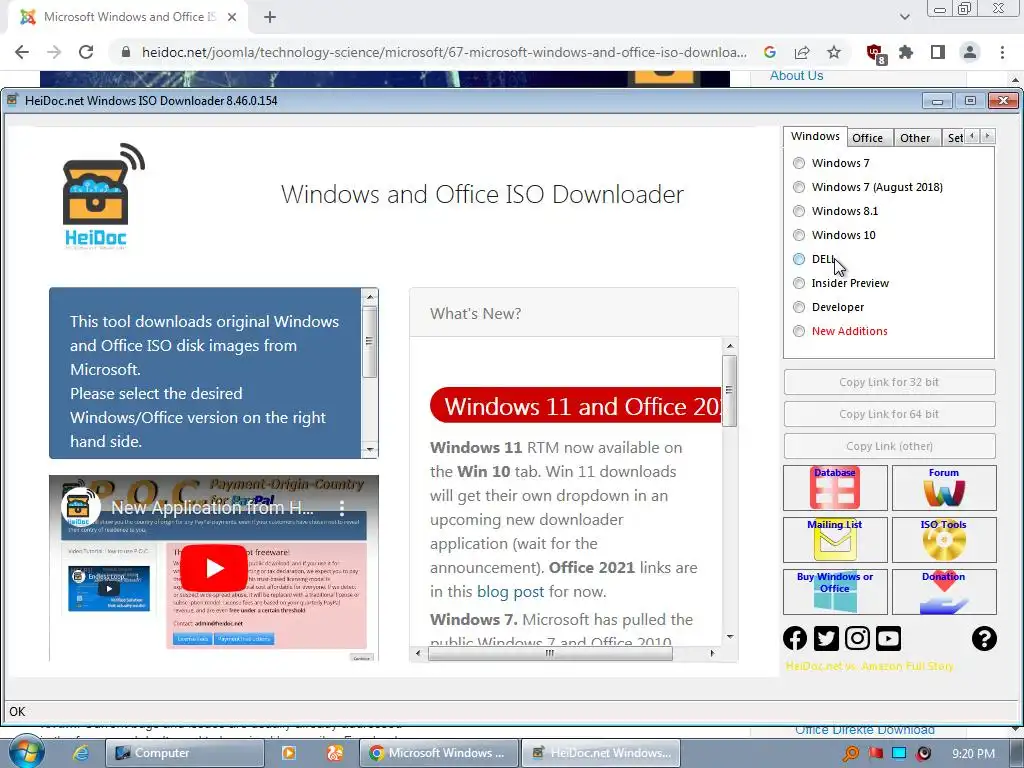Screen dimensions: 1024x768
Task: Switch to the Settings tab
Action: (x=955, y=138)
